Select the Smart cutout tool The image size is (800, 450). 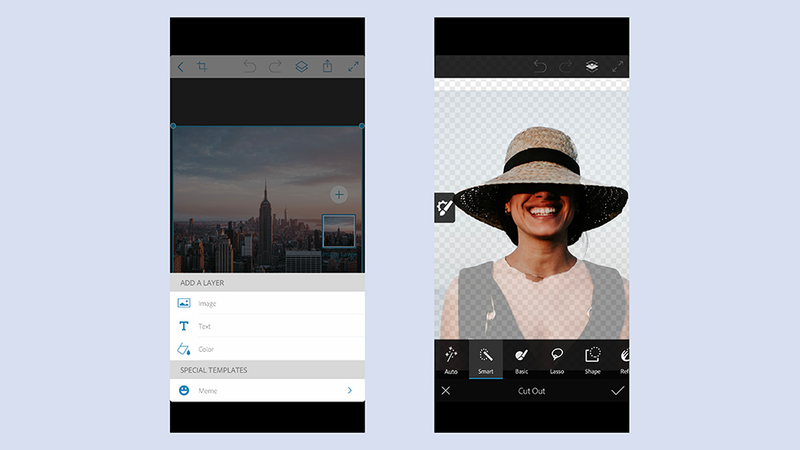click(x=486, y=360)
